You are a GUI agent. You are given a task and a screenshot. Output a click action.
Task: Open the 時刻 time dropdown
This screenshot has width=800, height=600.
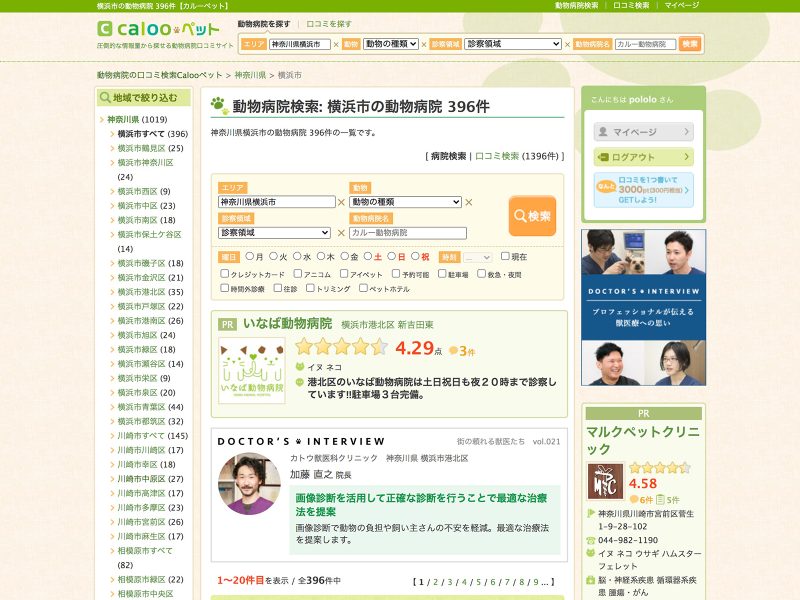point(477,257)
